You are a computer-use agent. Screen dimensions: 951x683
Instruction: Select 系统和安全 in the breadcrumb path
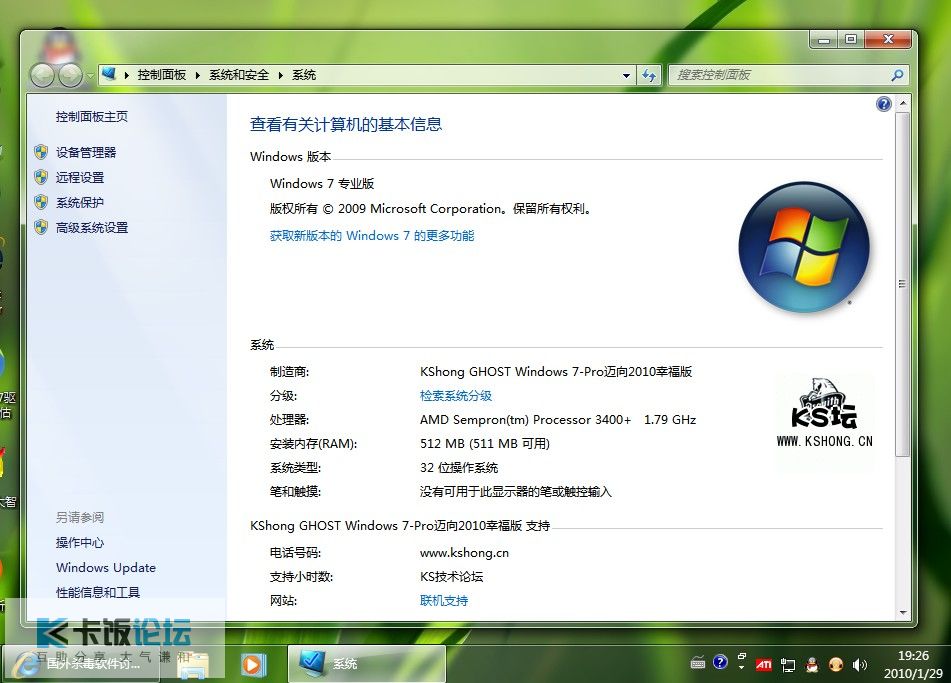click(239, 75)
